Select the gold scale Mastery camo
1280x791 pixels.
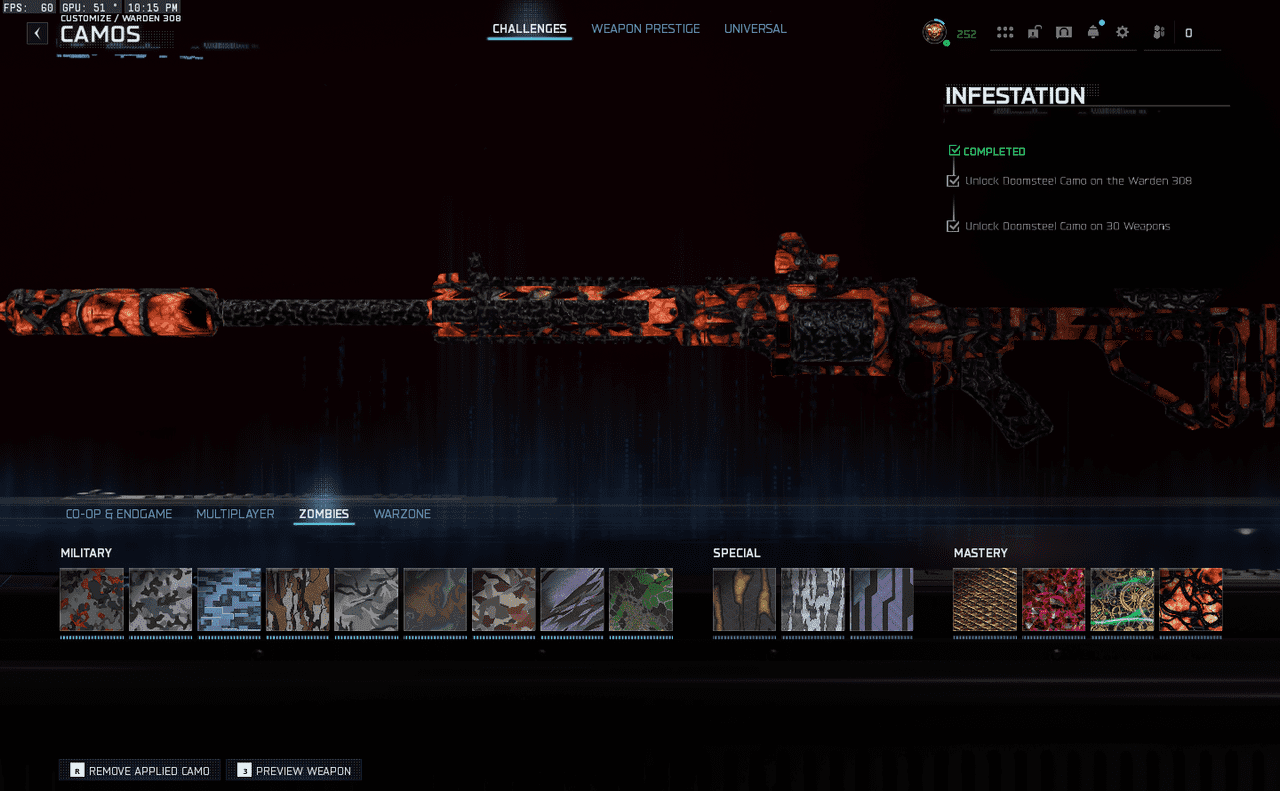point(985,600)
